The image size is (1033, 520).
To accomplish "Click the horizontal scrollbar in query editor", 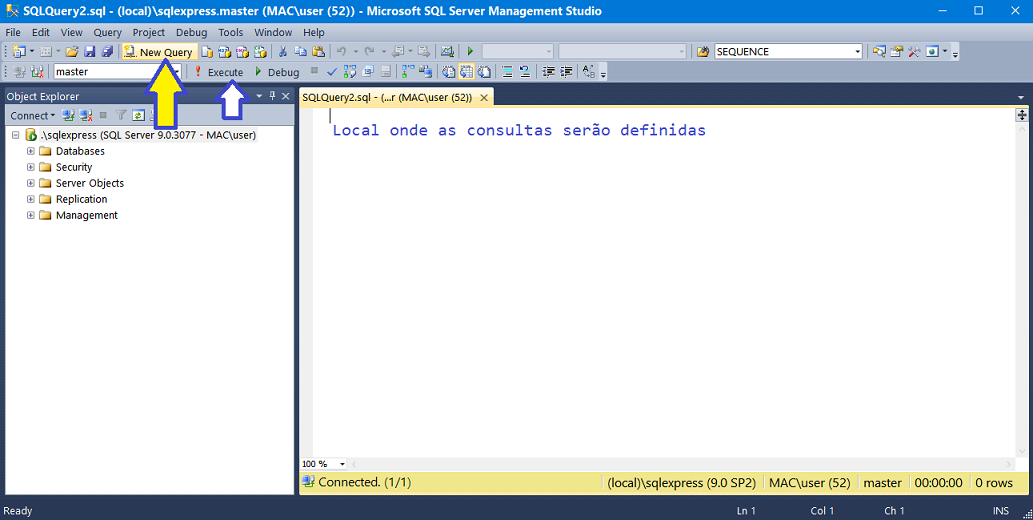I will (683, 464).
